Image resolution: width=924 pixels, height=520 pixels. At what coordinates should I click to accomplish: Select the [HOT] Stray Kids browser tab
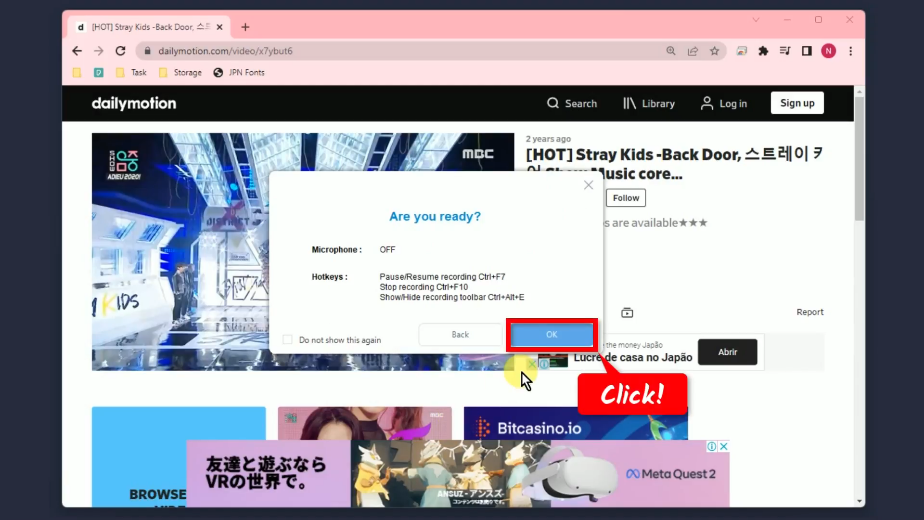(x=149, y=27)
